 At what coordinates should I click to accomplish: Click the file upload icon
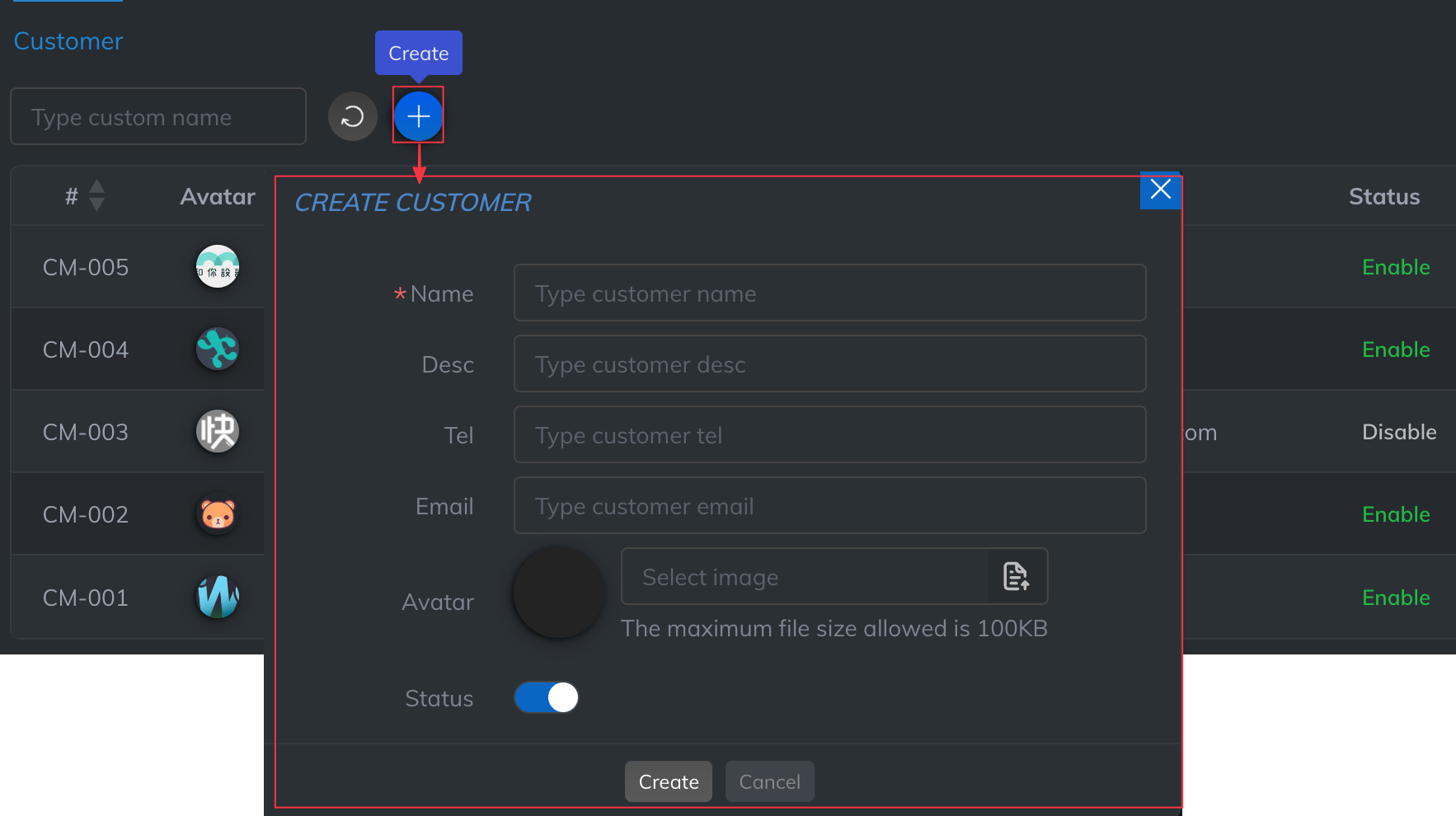tap(1016, 576)
